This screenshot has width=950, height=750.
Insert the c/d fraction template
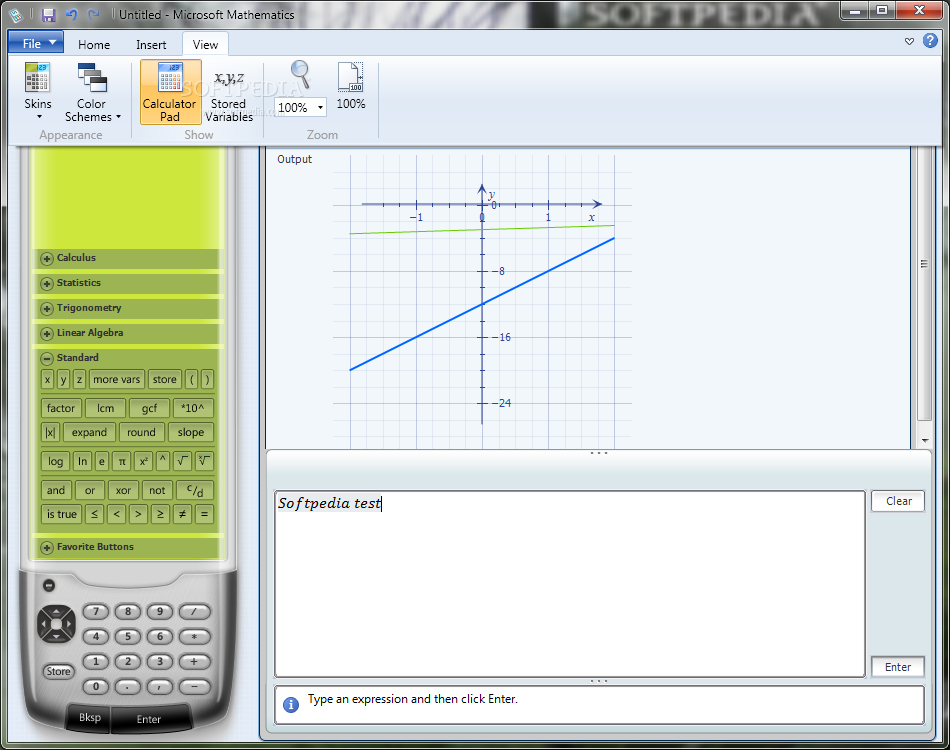coord(194,491)
